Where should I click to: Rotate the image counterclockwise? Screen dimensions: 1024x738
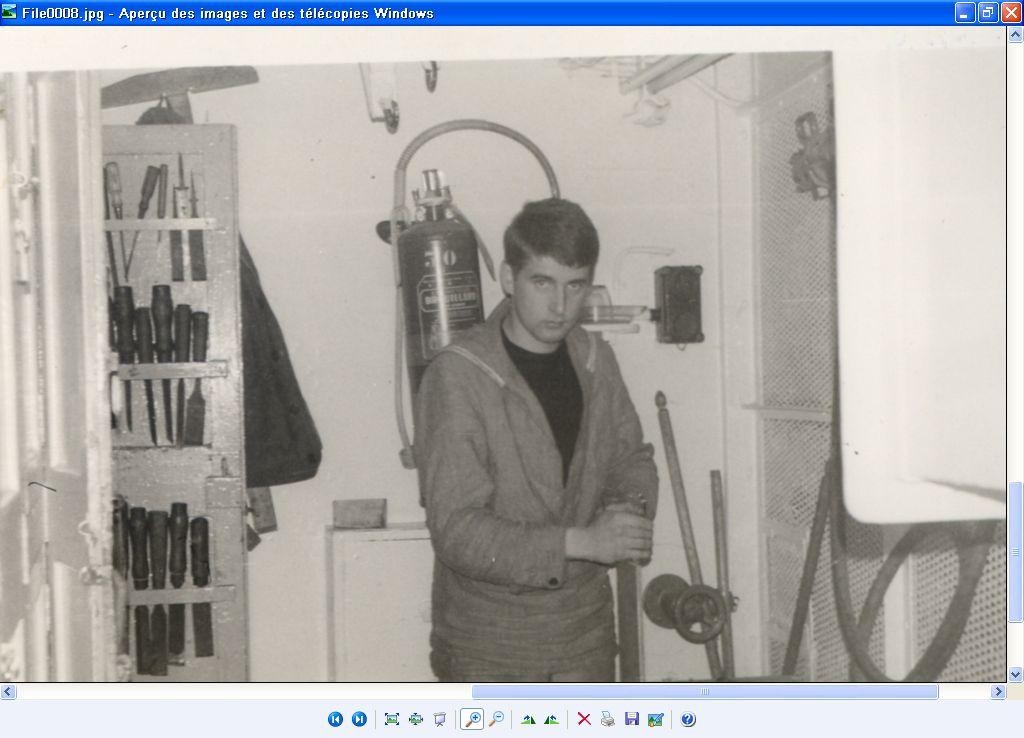[x=551, y=719]
